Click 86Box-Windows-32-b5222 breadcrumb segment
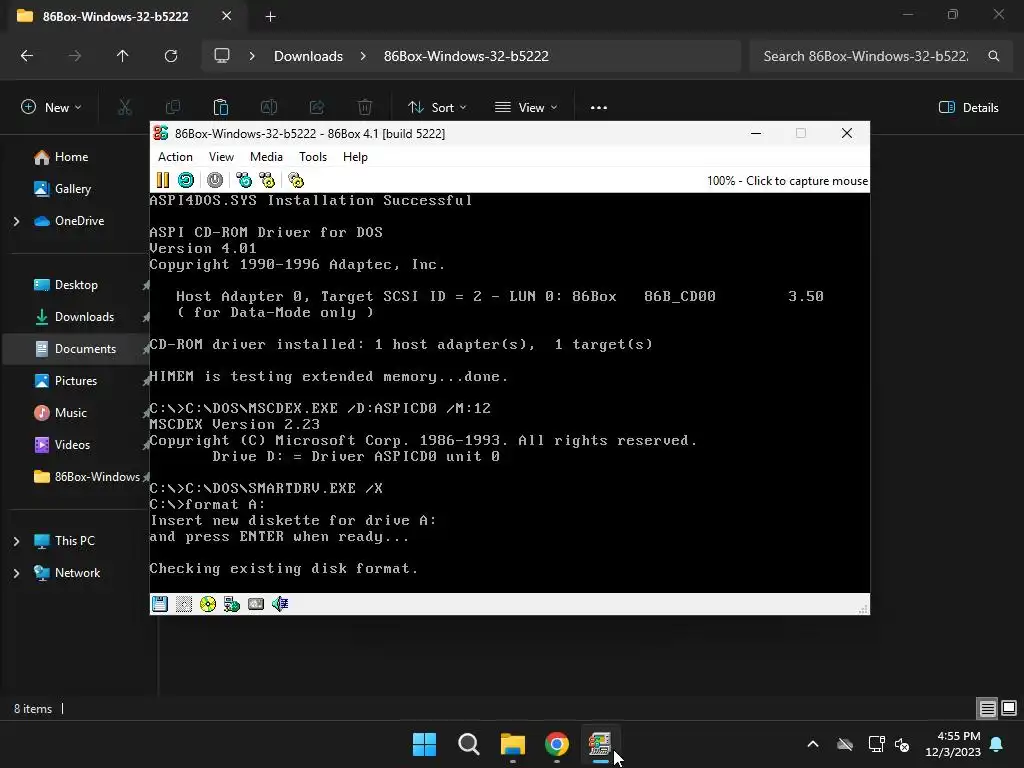This screenshot has height=768, width=1024. tap(466, 56)
